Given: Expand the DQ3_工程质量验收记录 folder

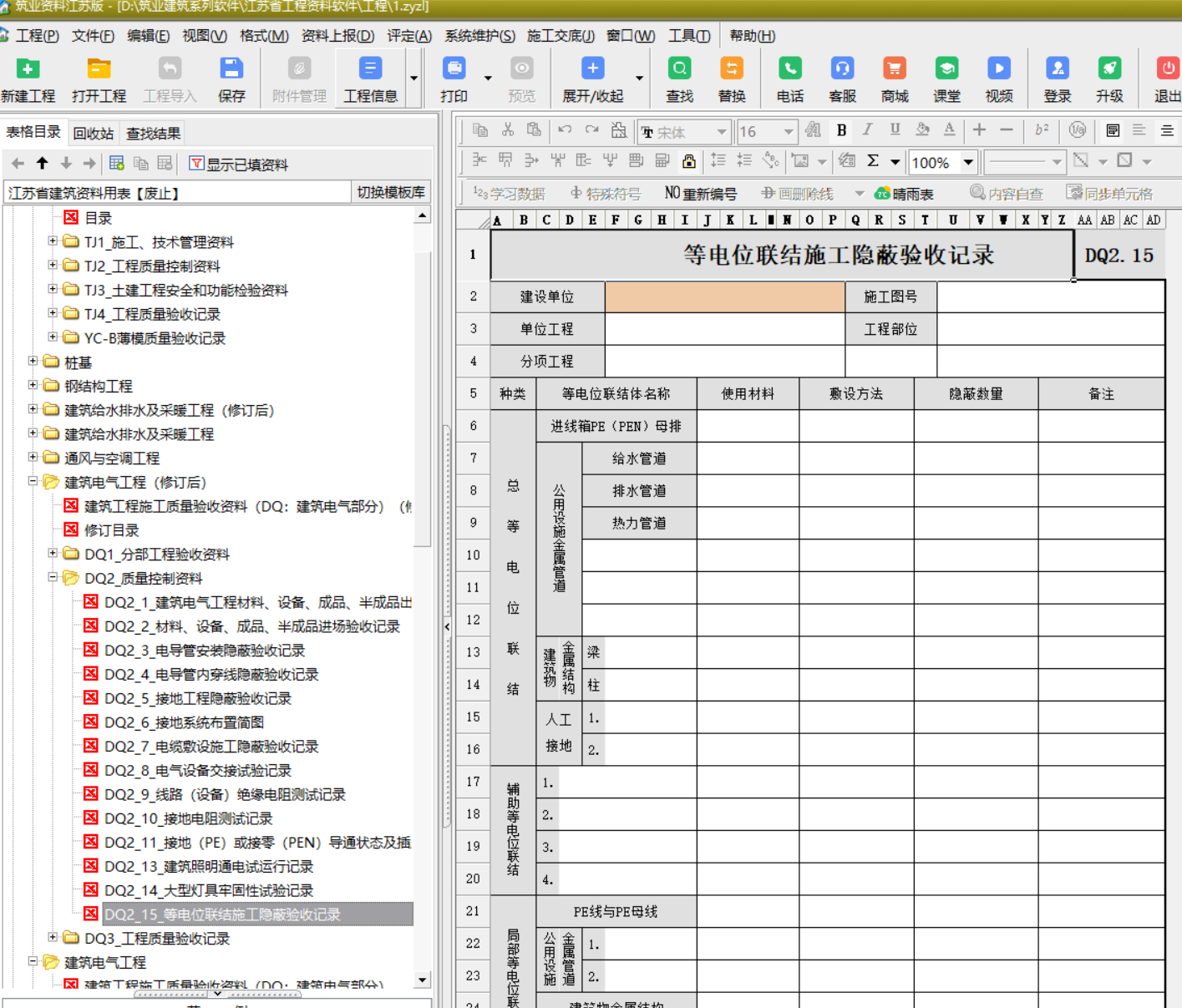Looking at the screenshot, I should click(x=52, y=937).
